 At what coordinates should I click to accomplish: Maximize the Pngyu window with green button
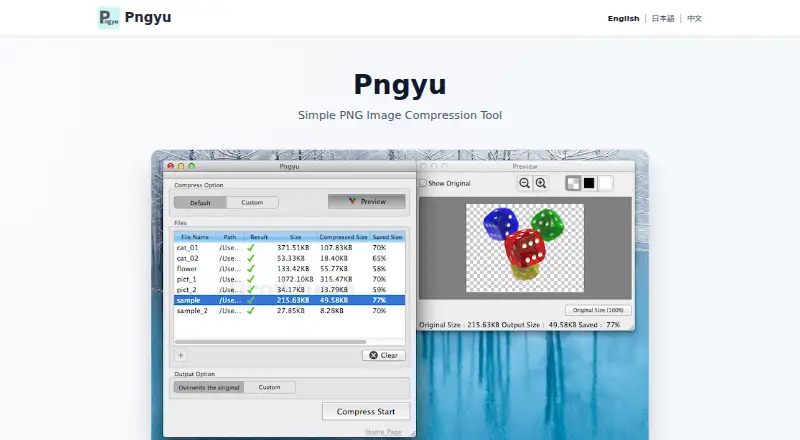[192, 166]
